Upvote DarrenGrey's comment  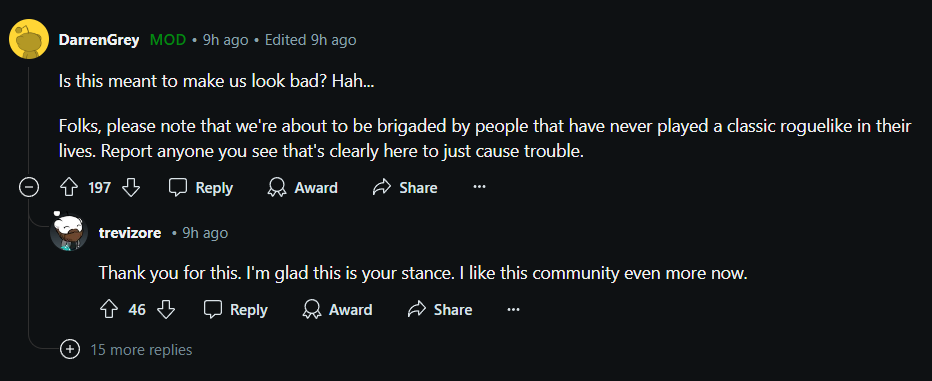pyautogui.click(x=70, y=188)
